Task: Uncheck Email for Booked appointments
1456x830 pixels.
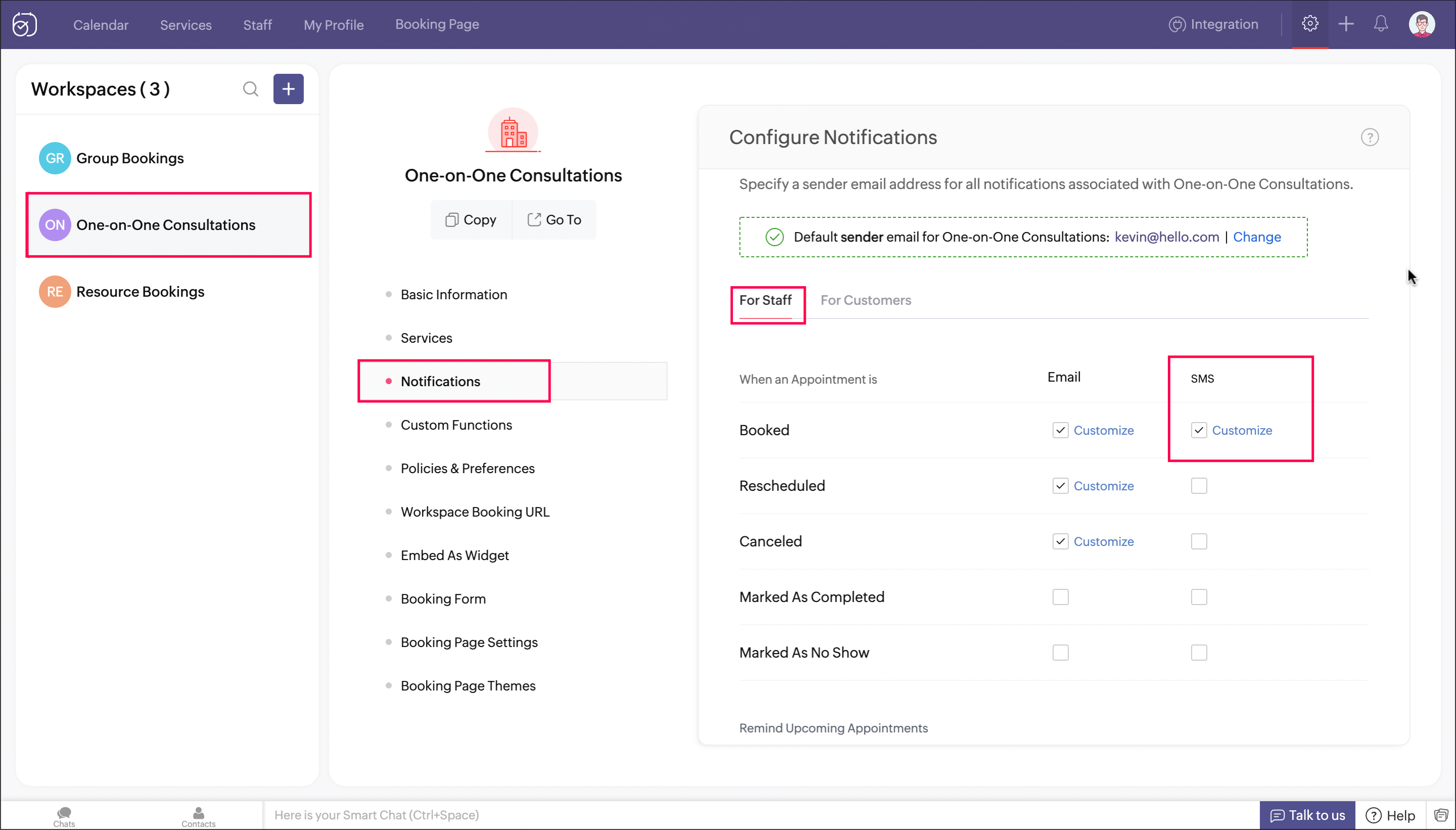Action: (x=1060, y=430)
